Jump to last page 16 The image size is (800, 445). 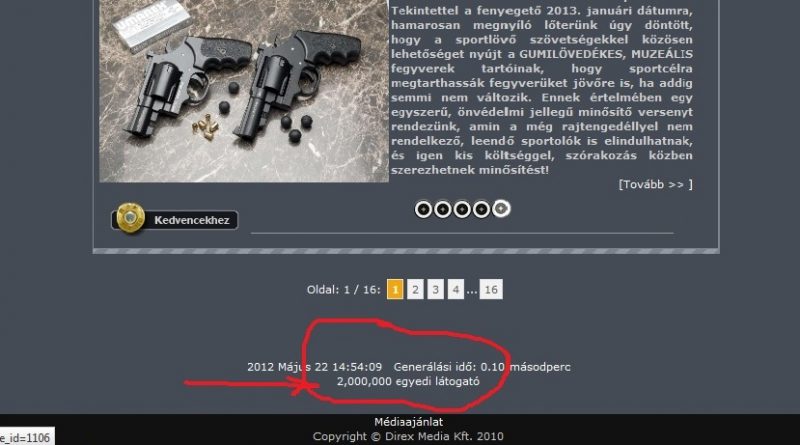491,289
